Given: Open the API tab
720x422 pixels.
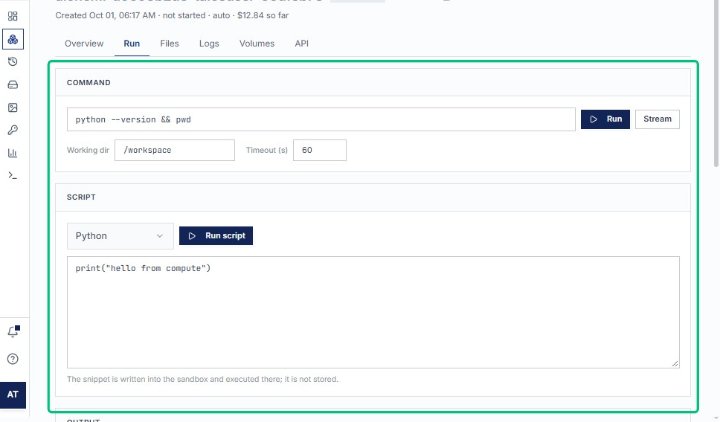Looking at the screenshot, I should click(301, 44).
